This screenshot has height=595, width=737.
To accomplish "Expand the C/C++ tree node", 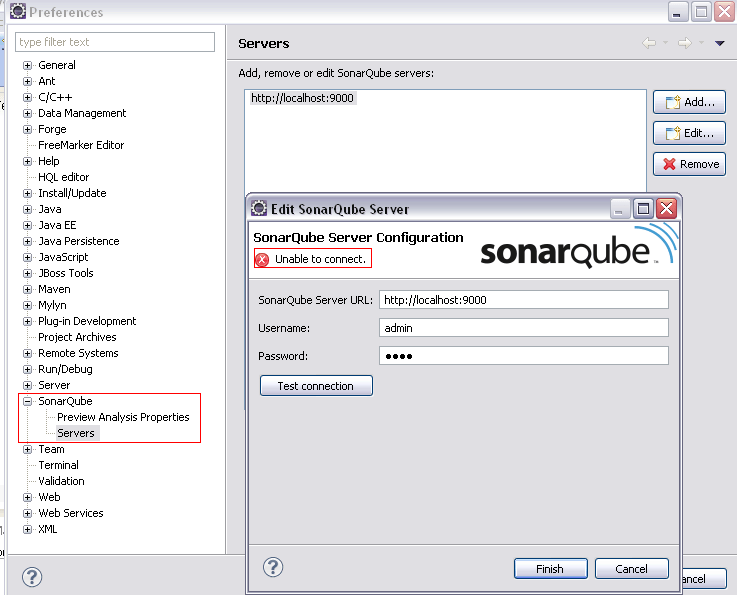I will (27, 97).
